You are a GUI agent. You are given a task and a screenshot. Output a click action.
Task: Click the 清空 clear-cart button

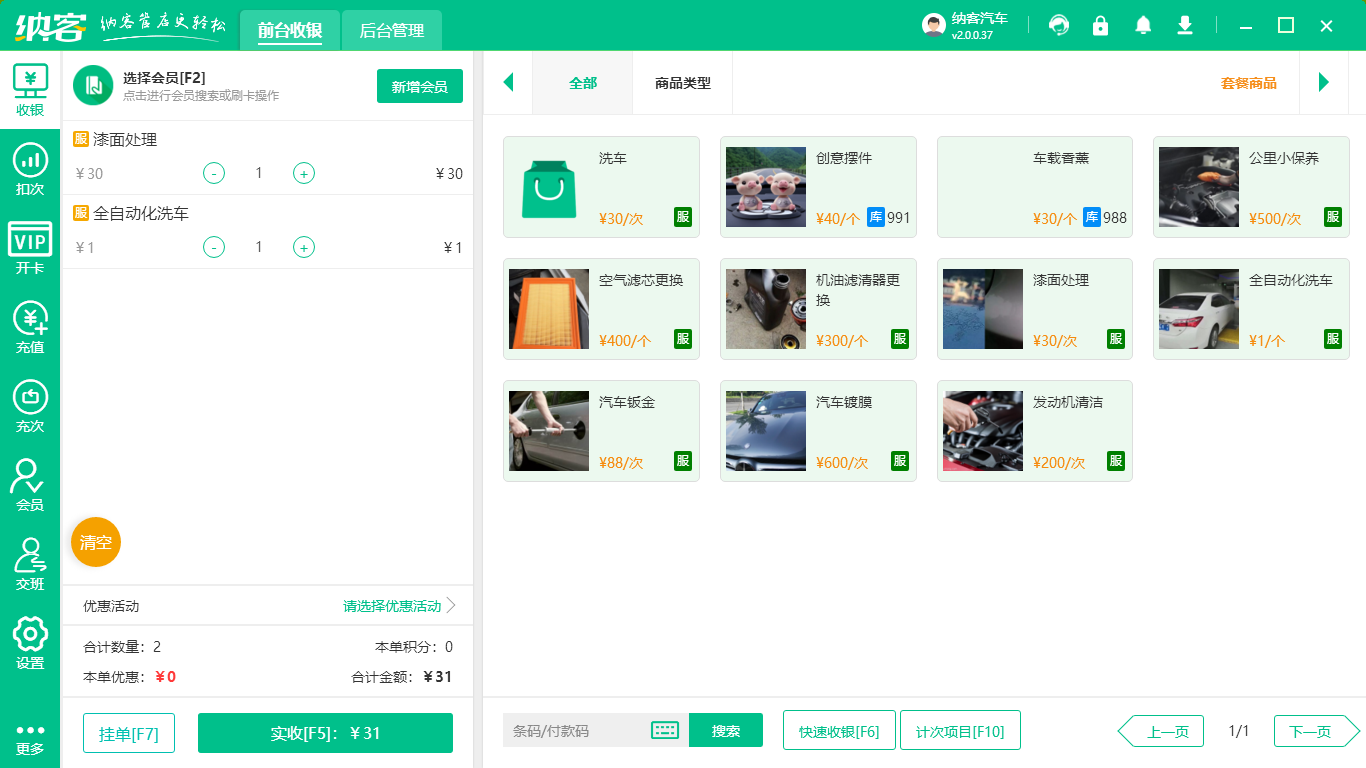(95, 542)
